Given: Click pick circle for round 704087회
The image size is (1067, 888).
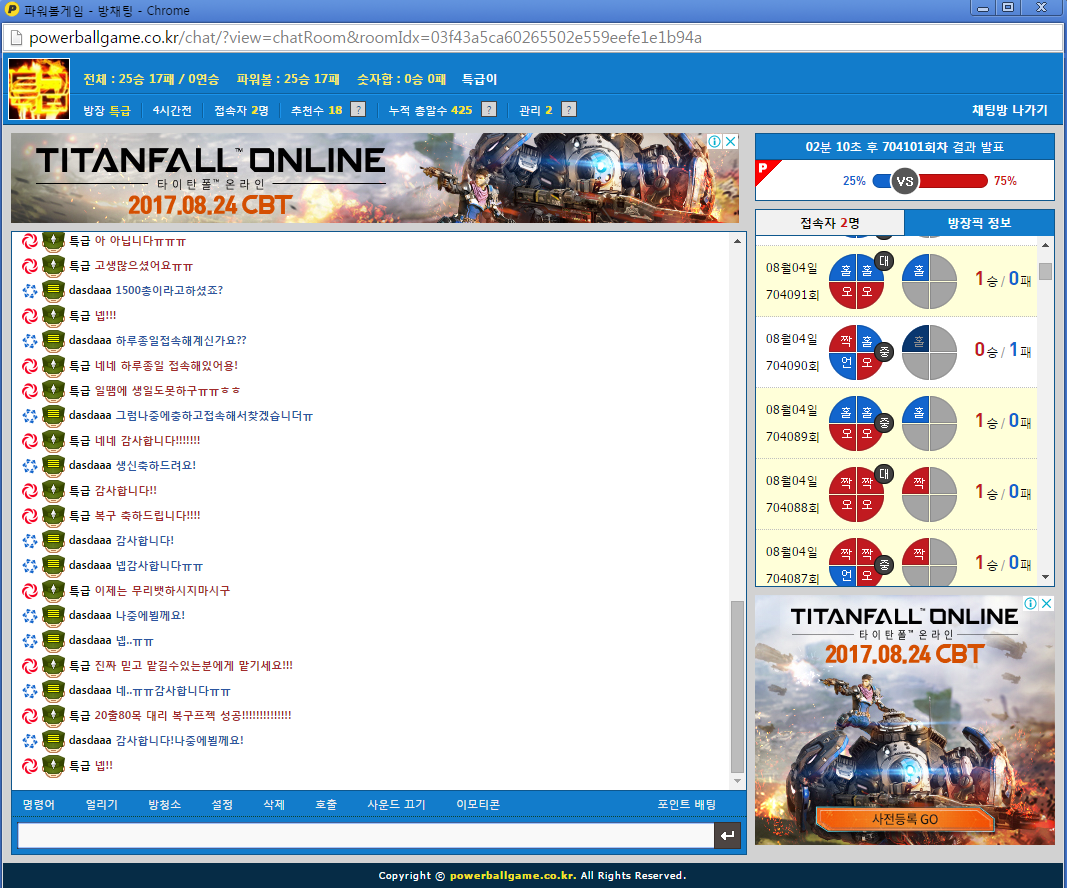Looking at the screenshot, I should [929, 561].
